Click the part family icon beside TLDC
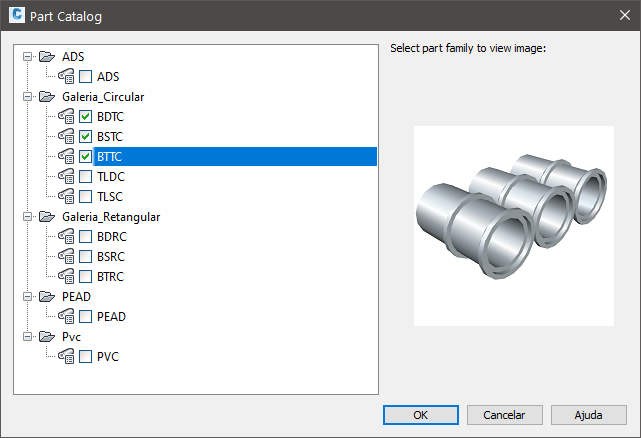 tap(66, 177)
